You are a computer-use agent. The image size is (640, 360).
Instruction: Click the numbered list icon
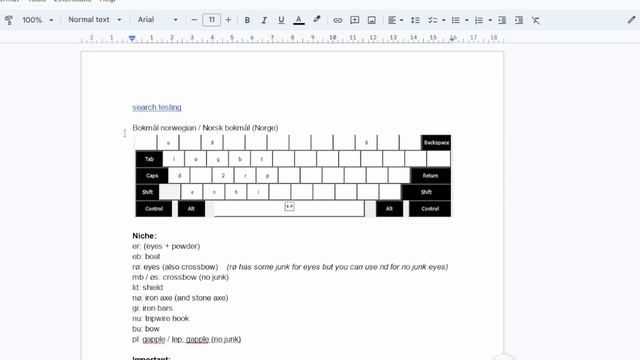tap(479, 20)
